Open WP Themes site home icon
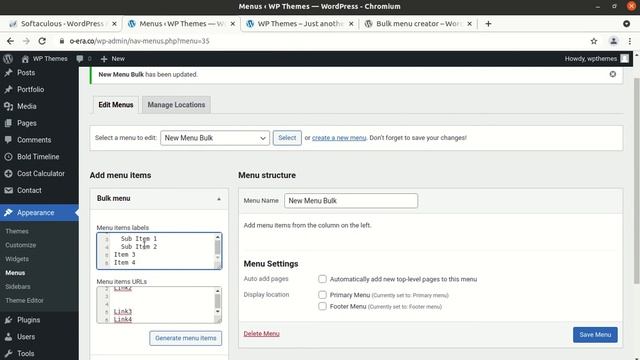This screenshot has height=360, width=640. click(x=25, y=59)
